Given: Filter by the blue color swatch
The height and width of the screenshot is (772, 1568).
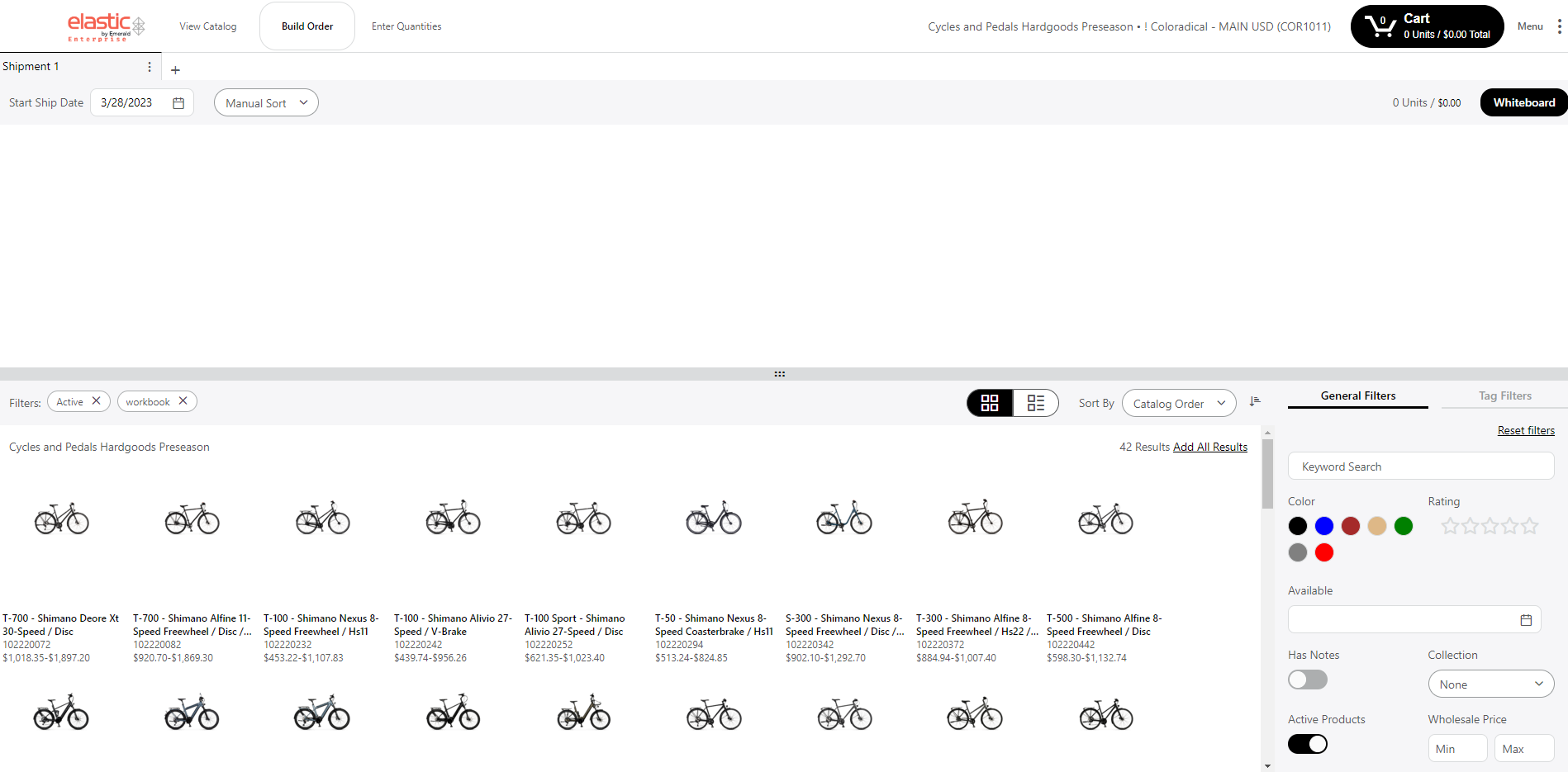Looking at the screenshot, I should [x=1324, y=526].
